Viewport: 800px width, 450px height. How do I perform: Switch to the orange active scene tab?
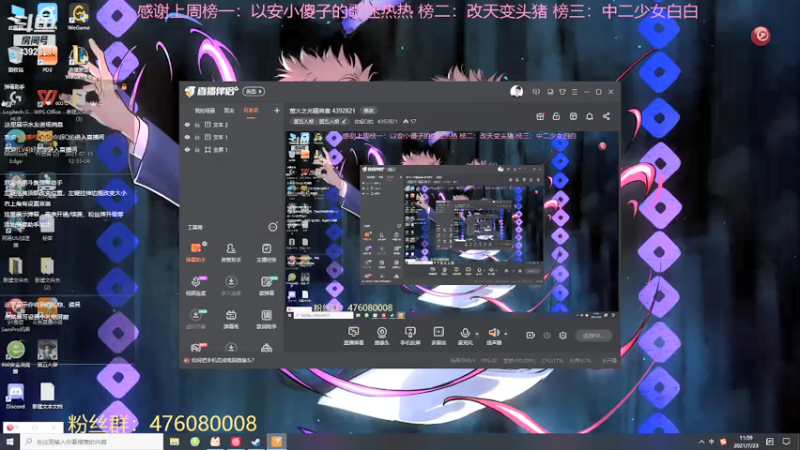click(x=251, y=111)
